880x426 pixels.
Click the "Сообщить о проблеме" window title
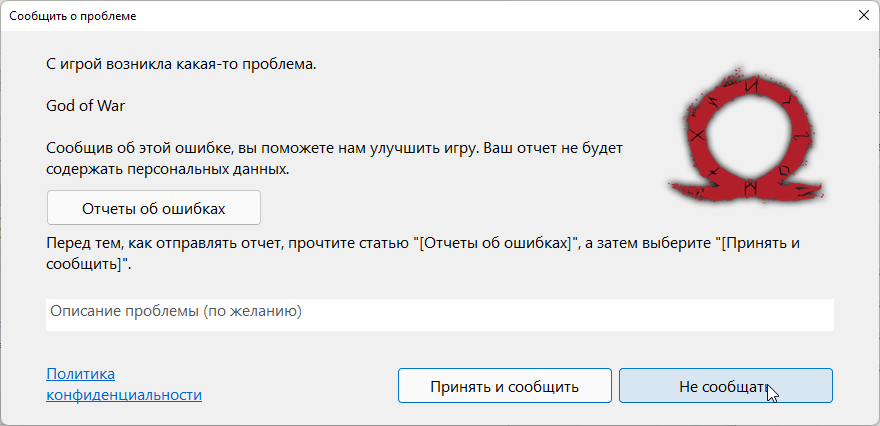tap(73, 17)
